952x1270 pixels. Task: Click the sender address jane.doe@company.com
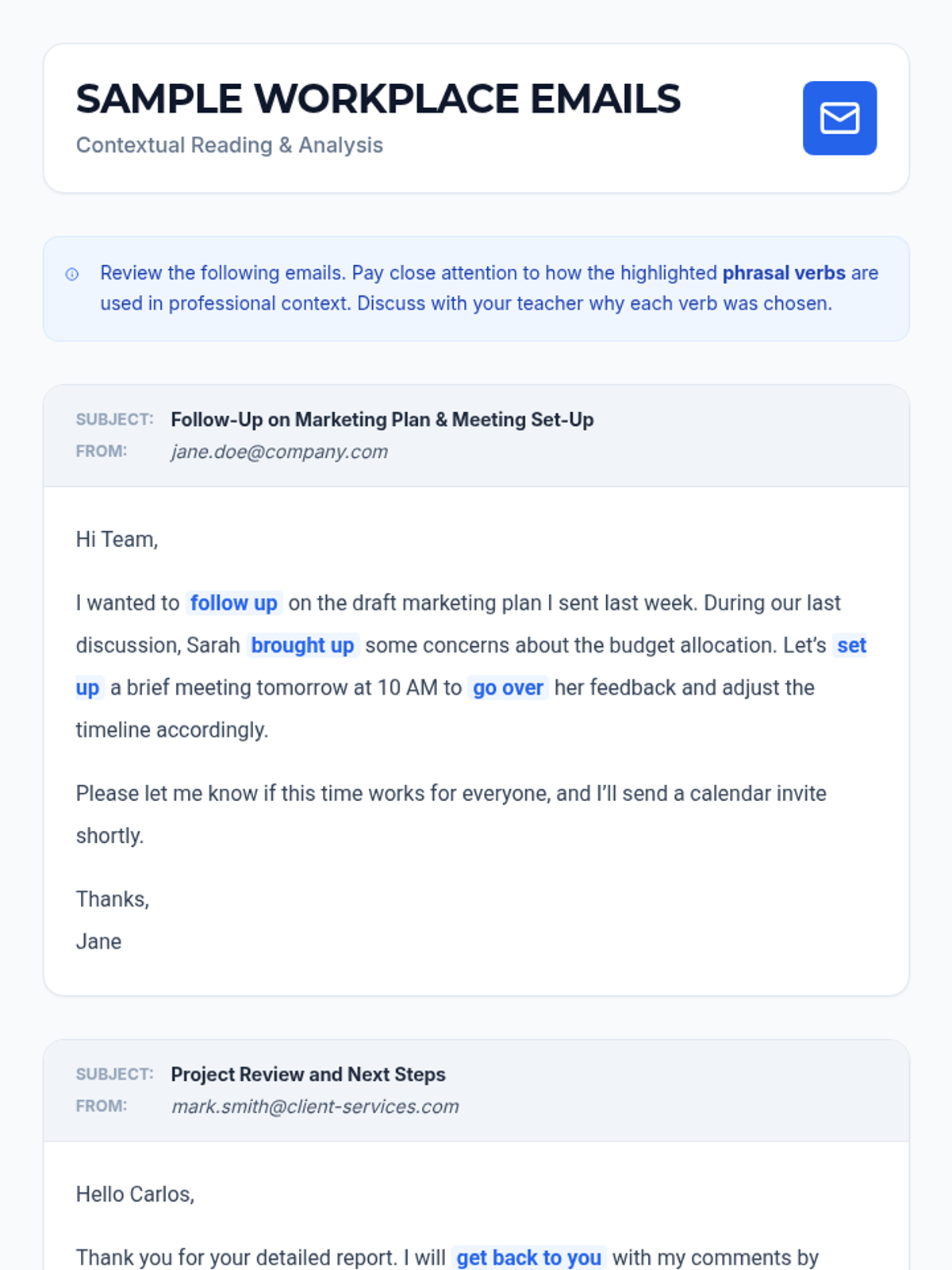[x=279, y=452]
